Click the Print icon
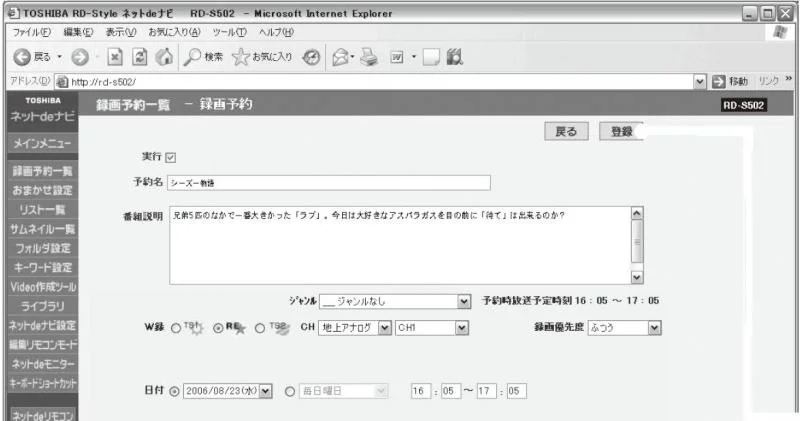The height and width of the screenshot is (421, 800). pyautogui.click(x=369, y=57)
